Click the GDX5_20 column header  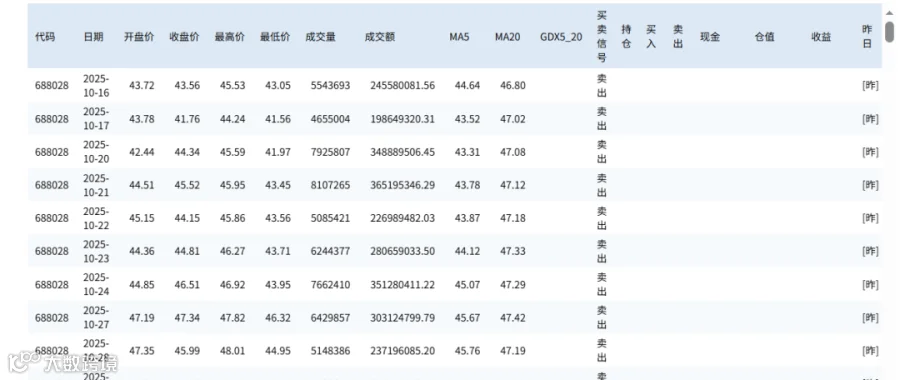point(561,37)
